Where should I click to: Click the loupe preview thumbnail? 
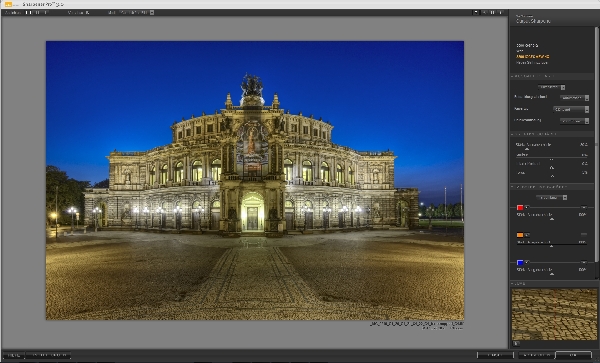tap(554, 314)
